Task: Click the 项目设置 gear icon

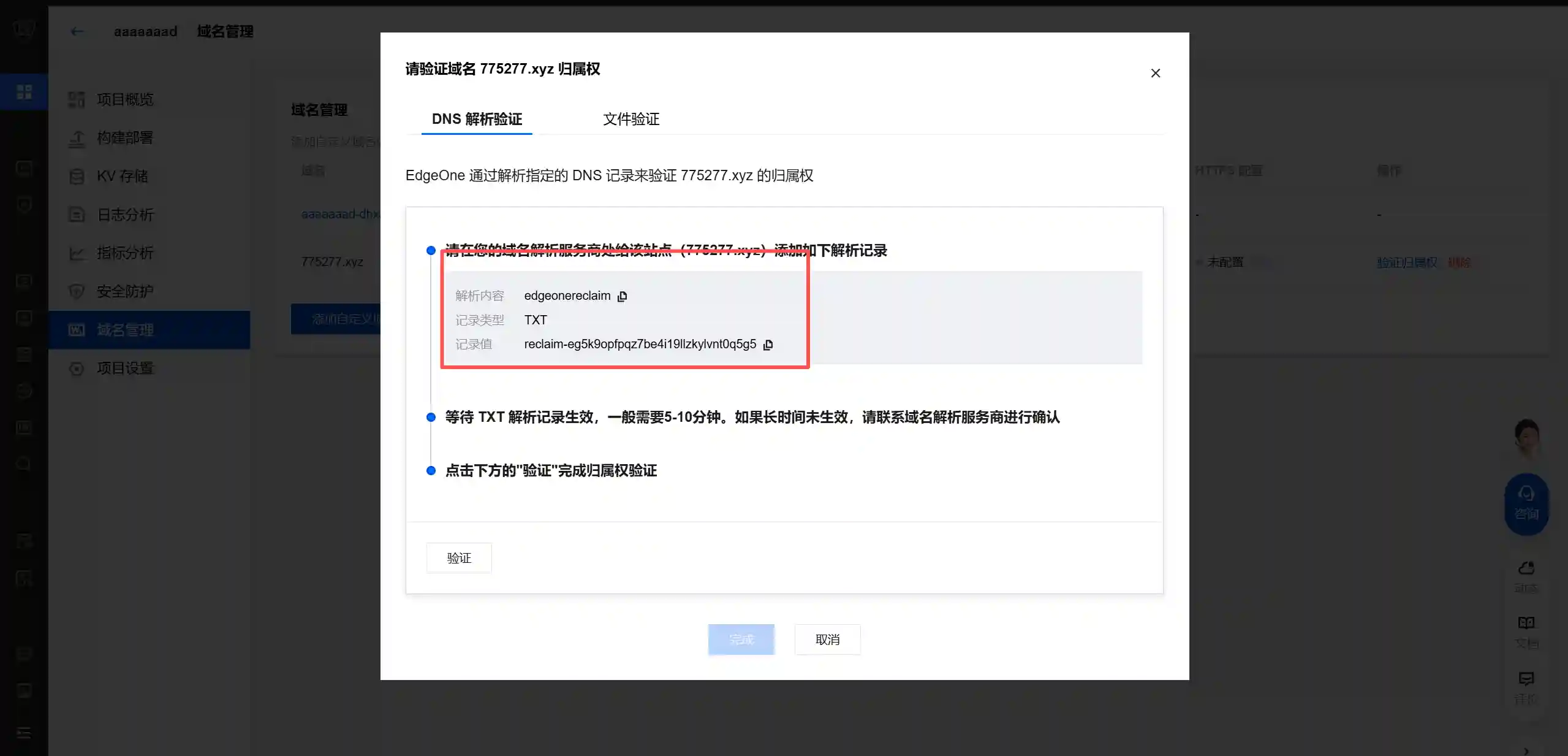Action: pyautogui.click(x=77, y=368)
